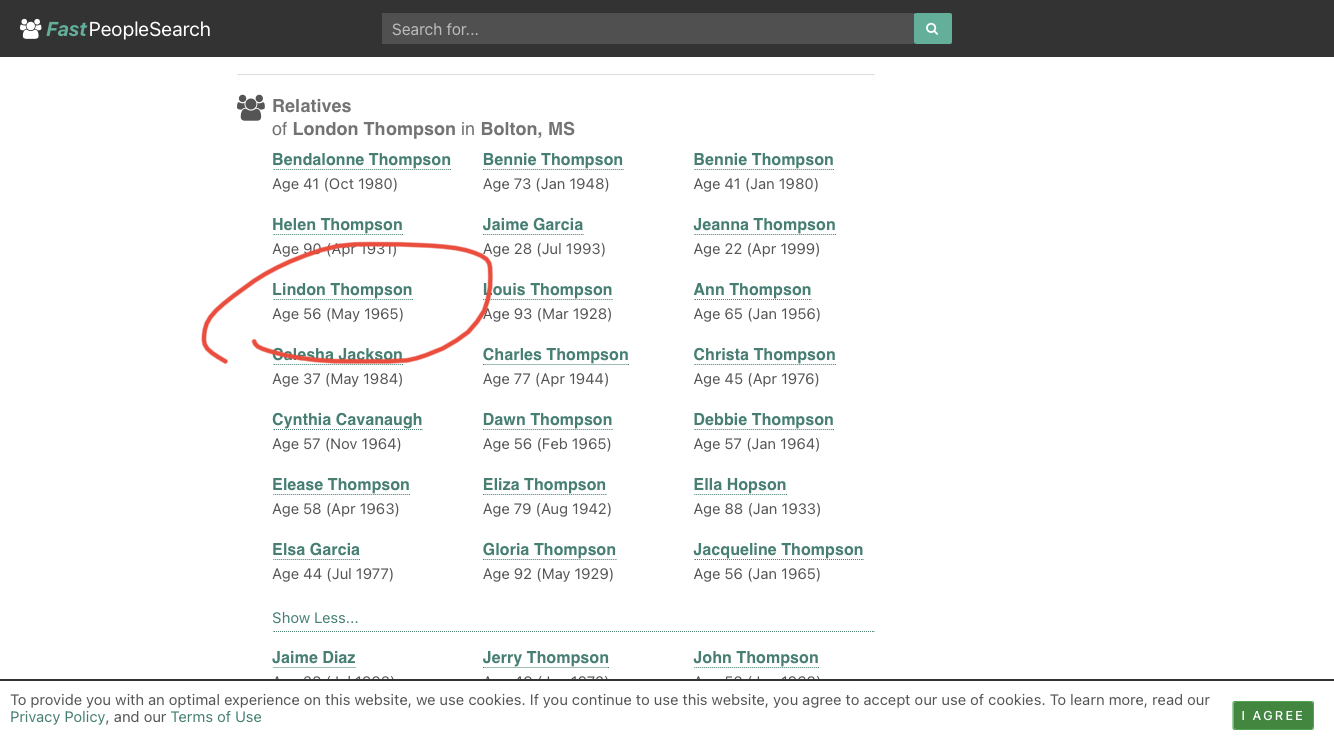This screenshot has width=1334, height=750.
Task: Click text 'Age 41 (Oct 1980)'
Action: coord(335,184)
